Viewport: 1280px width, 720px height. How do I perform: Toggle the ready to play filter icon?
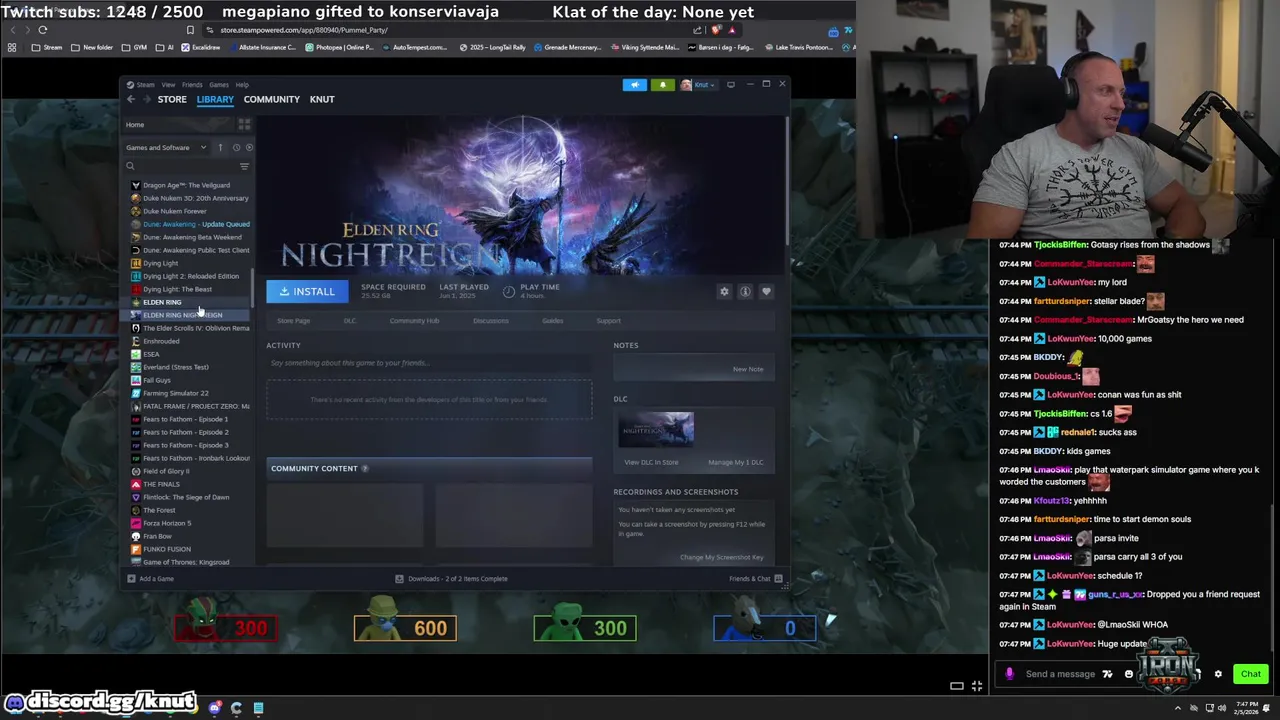(x=249, y=148)
